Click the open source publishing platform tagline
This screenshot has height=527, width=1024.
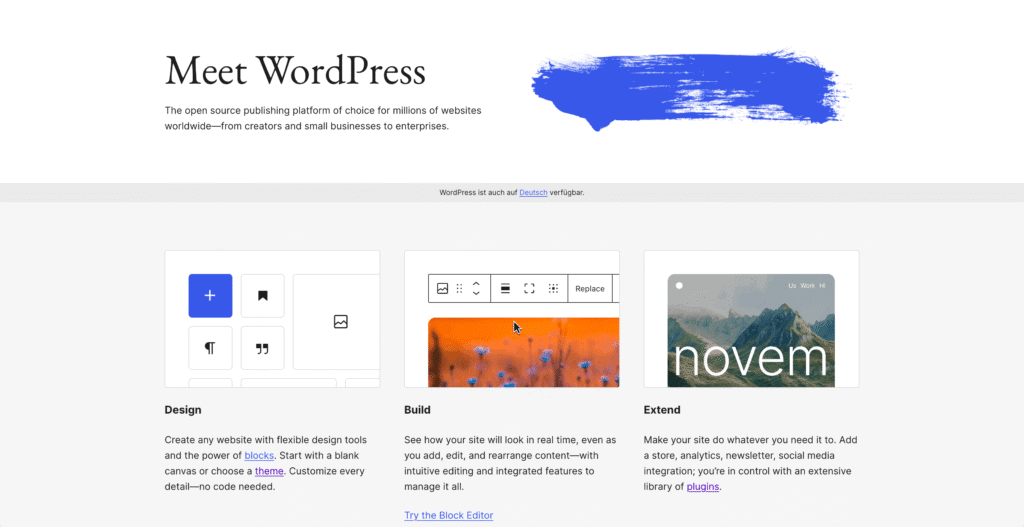click(323, 118)
